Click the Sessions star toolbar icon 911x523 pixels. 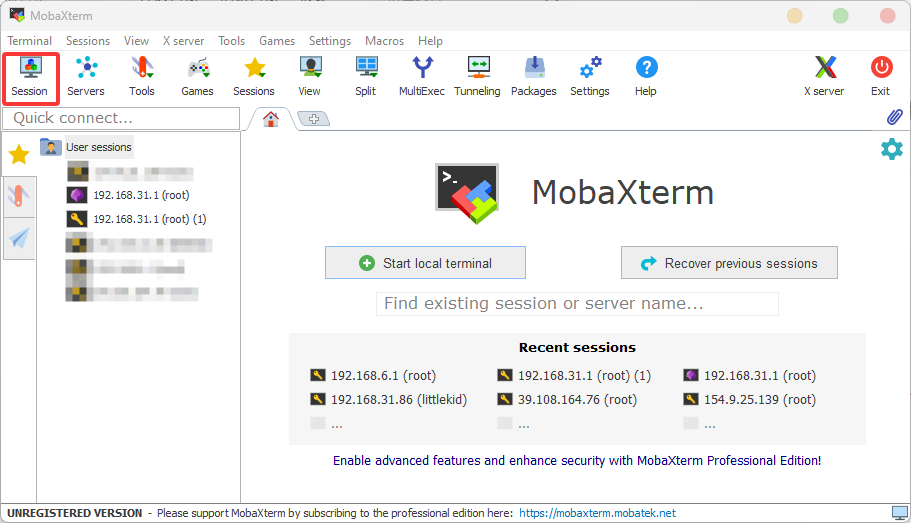point(254,78)
